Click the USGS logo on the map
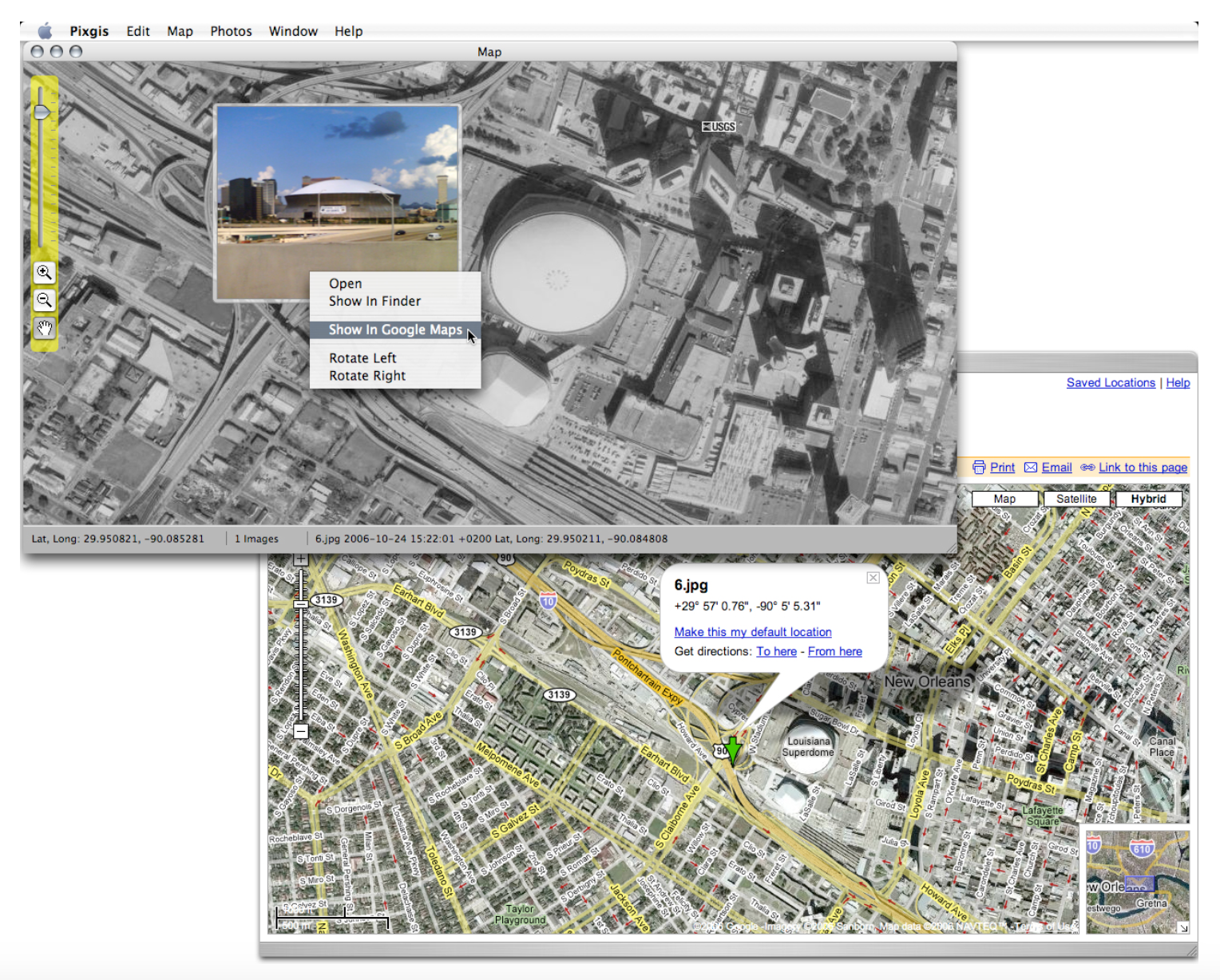 719,126
